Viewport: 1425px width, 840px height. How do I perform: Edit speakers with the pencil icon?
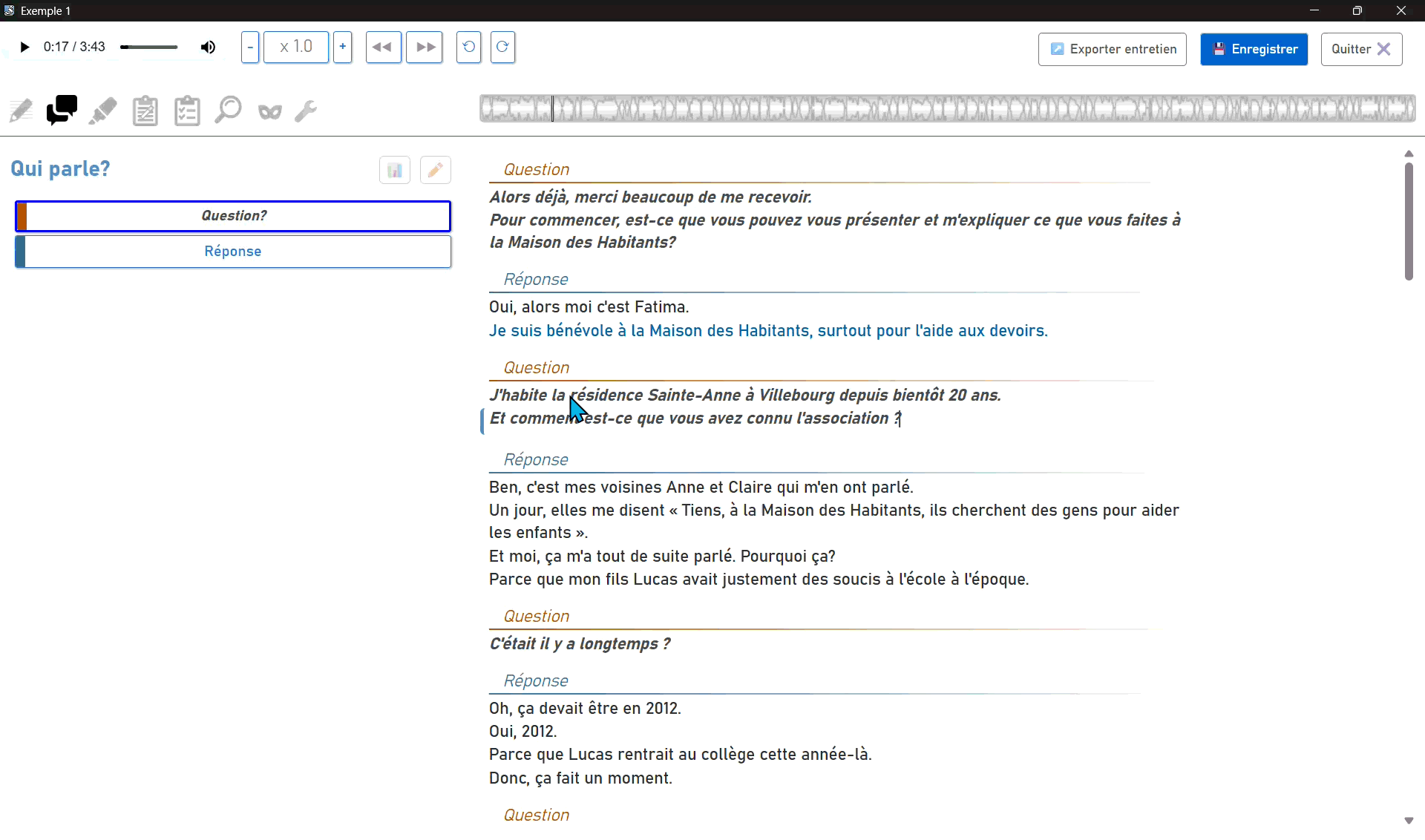point(436,170)
